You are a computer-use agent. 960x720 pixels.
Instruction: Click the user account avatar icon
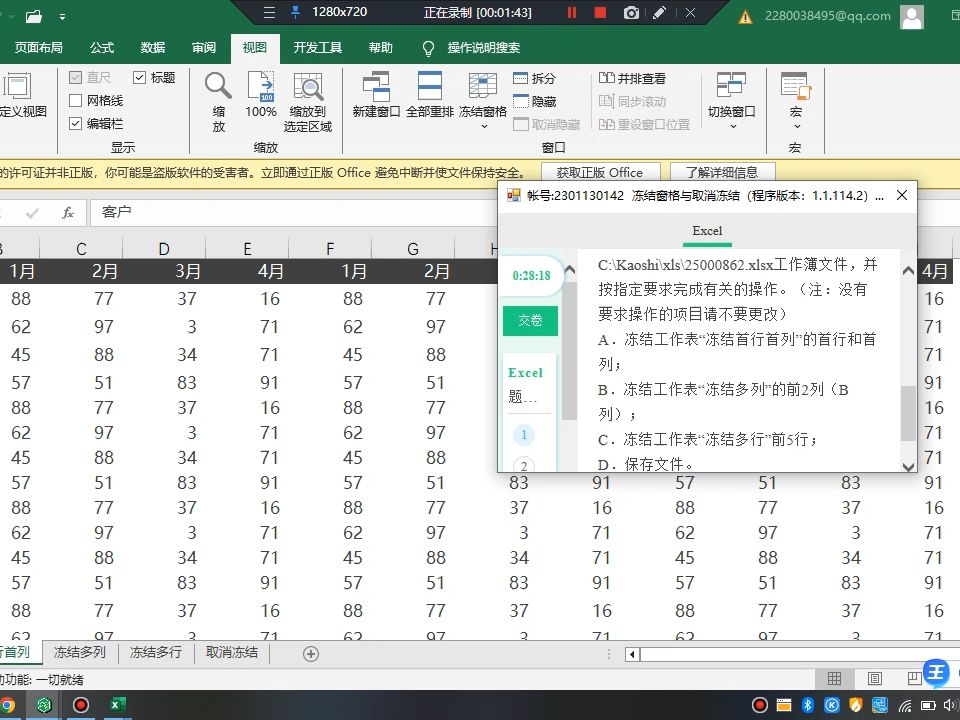[912, 16]
